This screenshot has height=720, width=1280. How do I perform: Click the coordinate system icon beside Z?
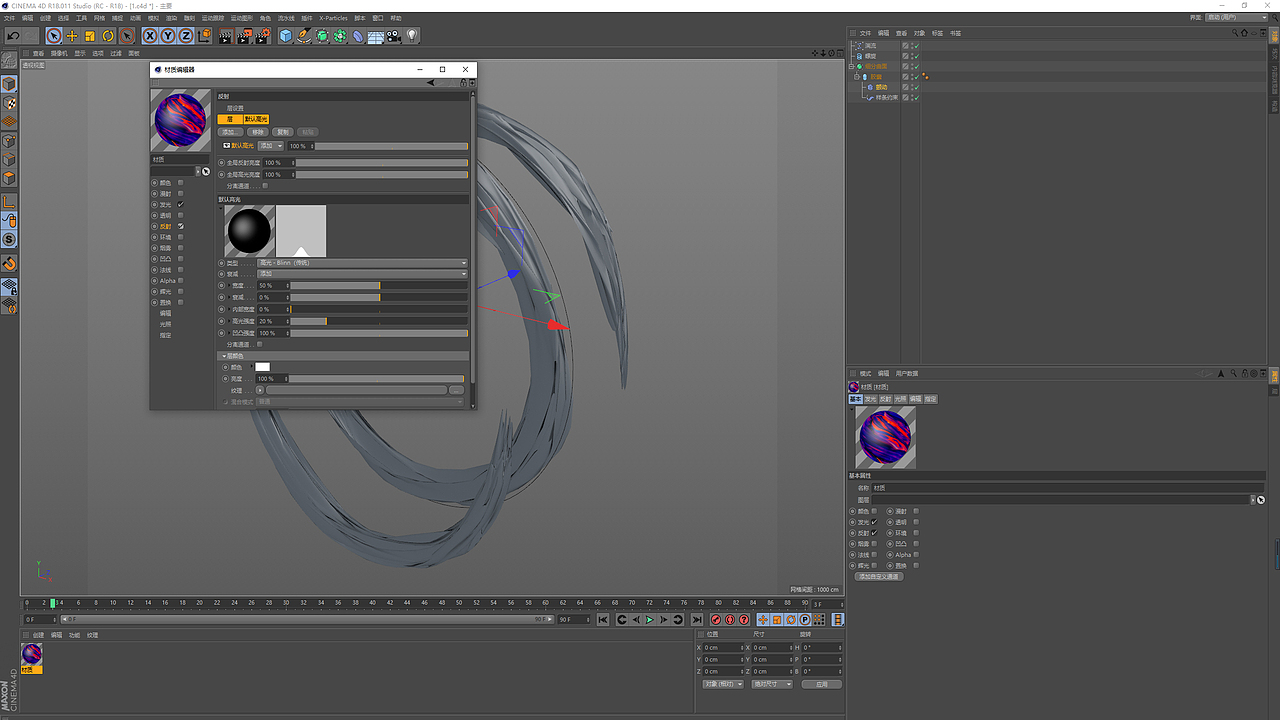(x=205, y=36)
